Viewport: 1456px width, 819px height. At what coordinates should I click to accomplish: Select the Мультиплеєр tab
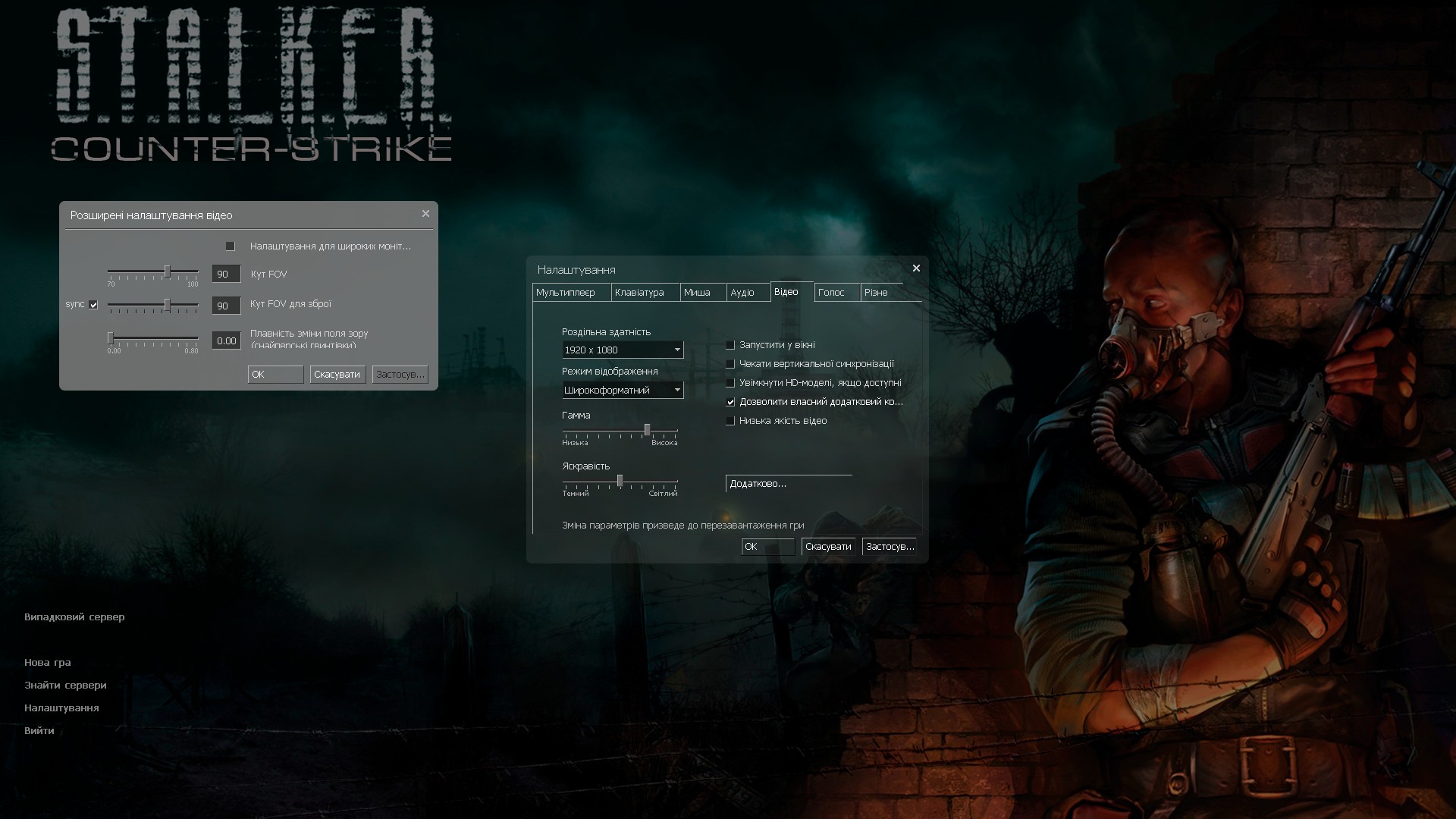pos(566,293)
